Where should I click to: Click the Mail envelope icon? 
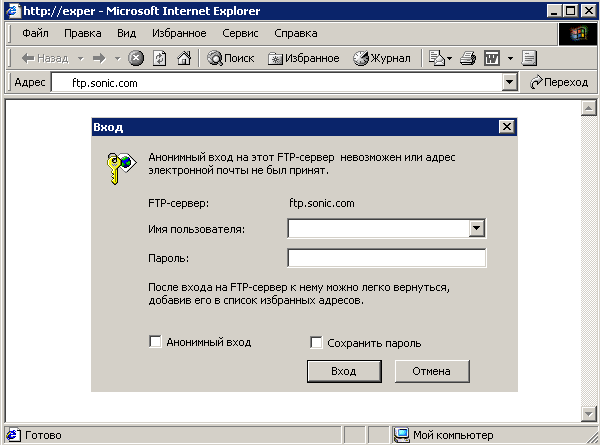tap(437, 58)
